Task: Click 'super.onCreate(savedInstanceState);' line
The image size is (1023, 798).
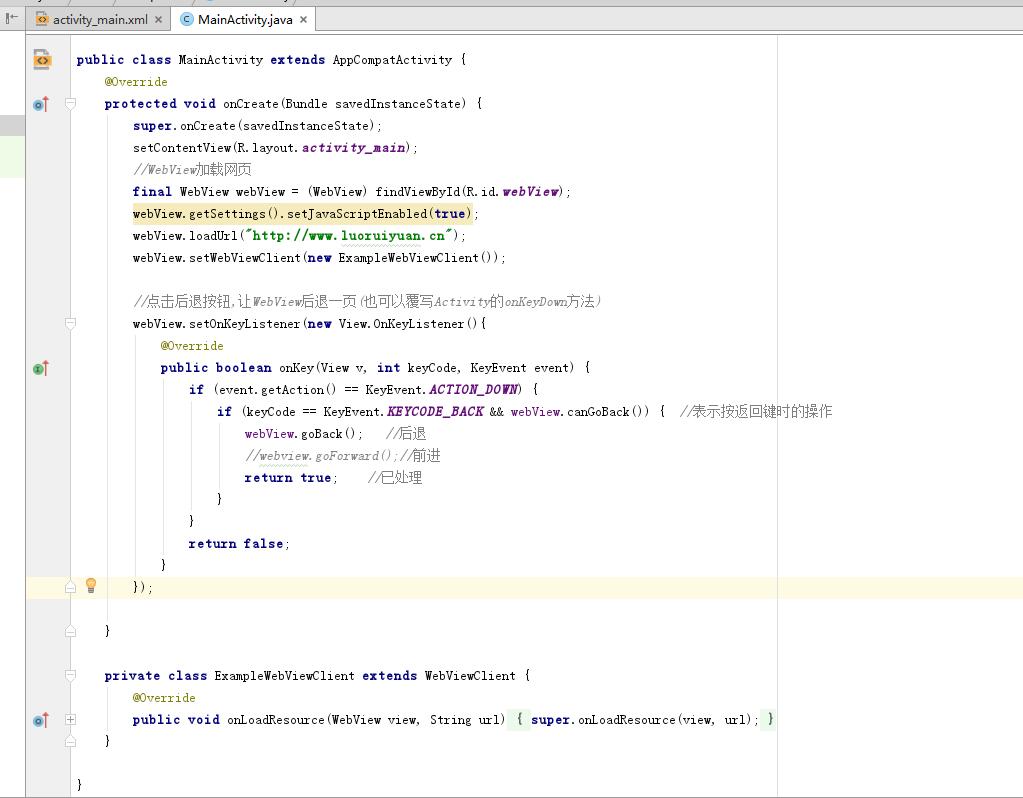Action: pyautogui.click(x=257, y=125)
